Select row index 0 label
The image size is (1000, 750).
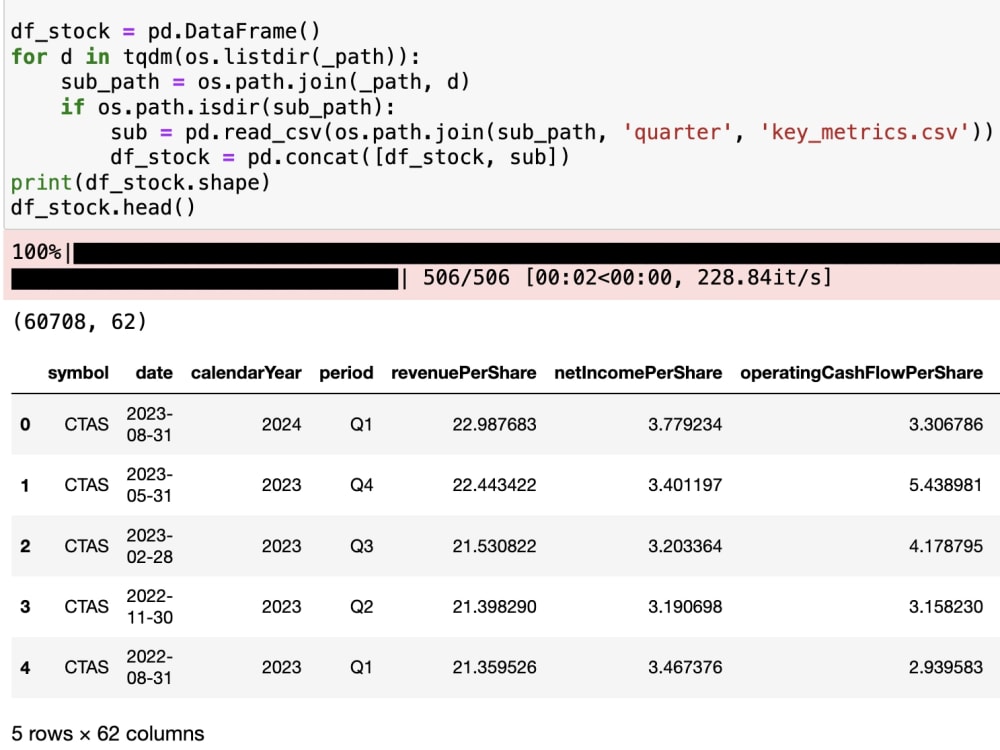coord(25,425)
